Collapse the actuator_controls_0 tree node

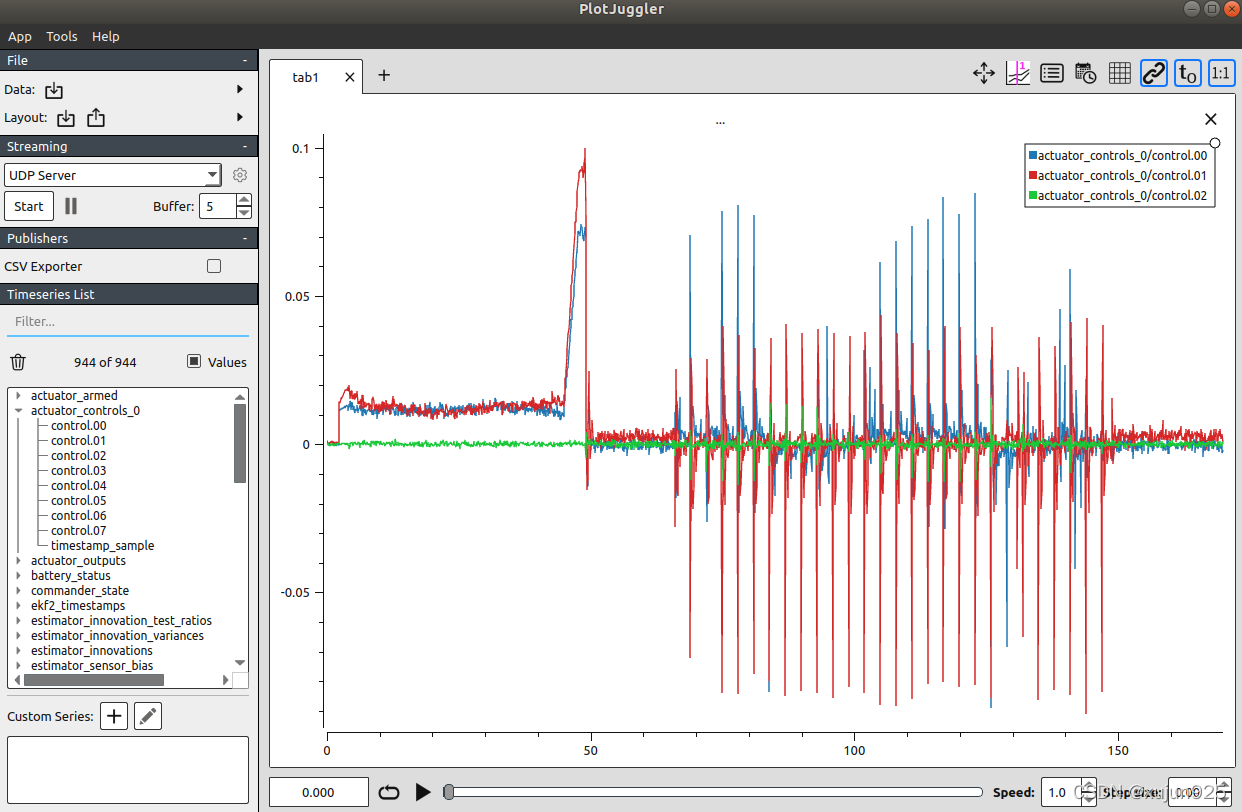18,411
